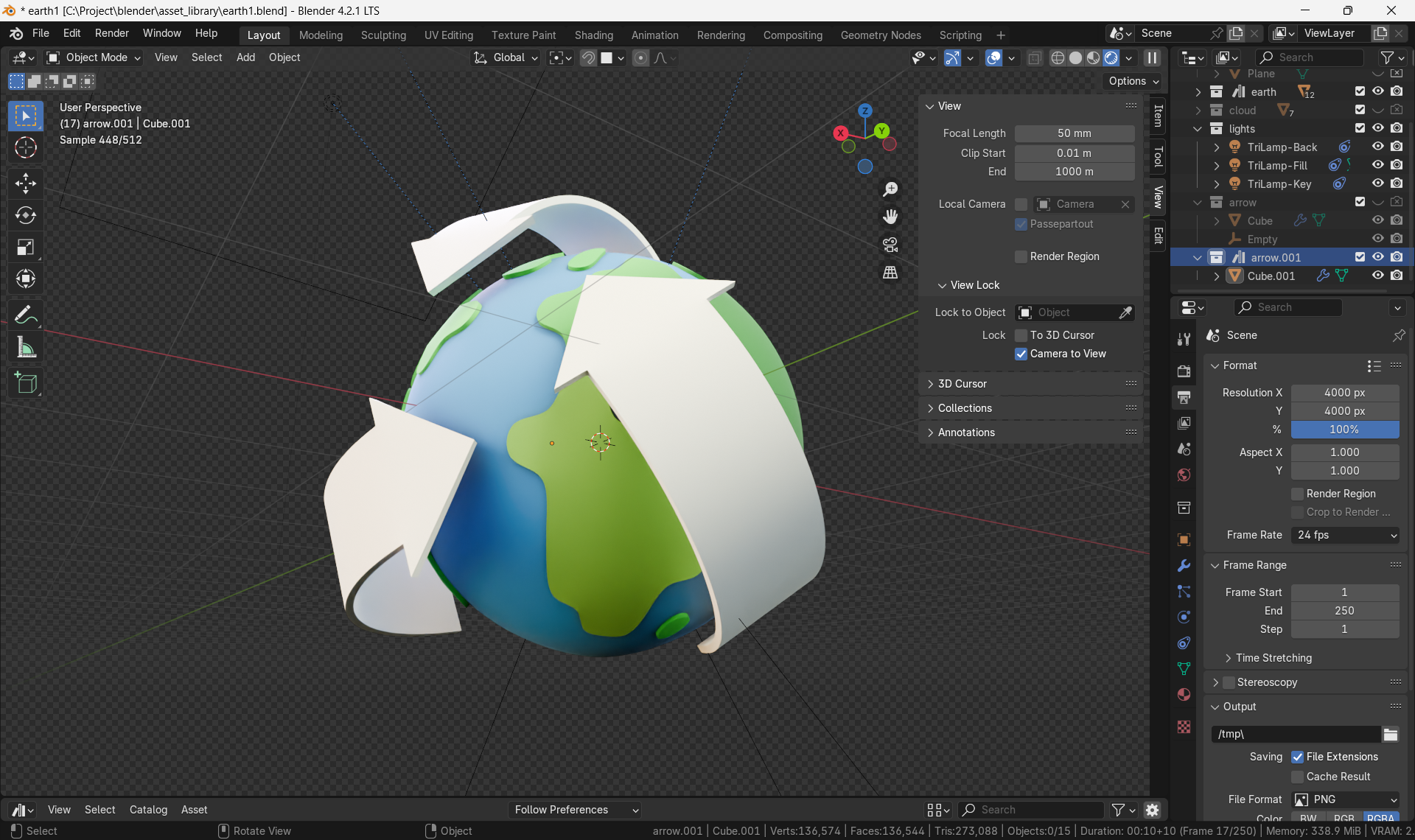Switch perspective/orthographic grid icon
Image resolution: width=1415 pixels, height=840 pixels.
[890, 273]
